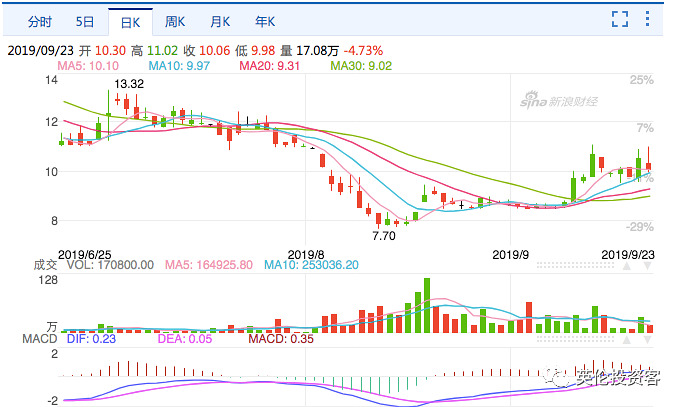682x407 pixels.
Task: Click the fullscreen expand icon
Action: [x=620, y=19]
